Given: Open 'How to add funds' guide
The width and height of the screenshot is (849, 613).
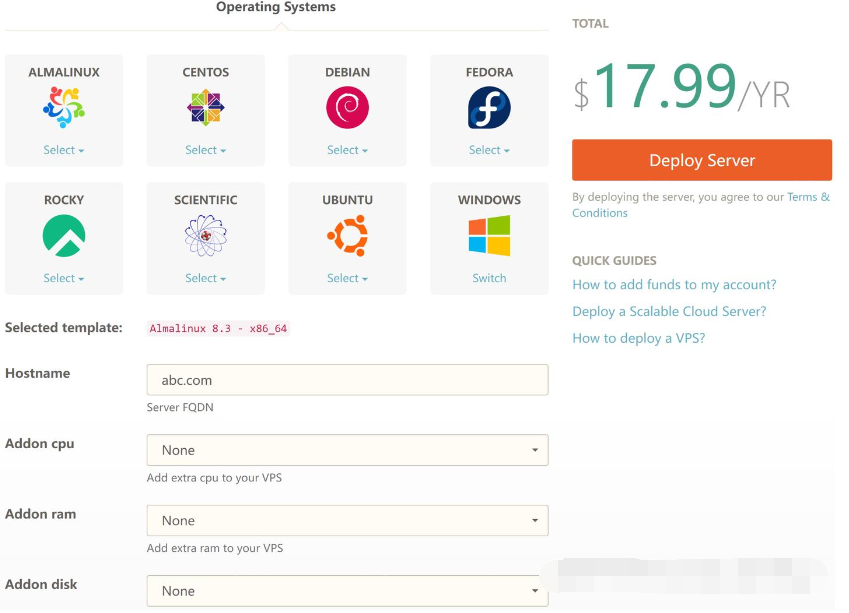Looking at the screenshot, I should coord(674,285).
